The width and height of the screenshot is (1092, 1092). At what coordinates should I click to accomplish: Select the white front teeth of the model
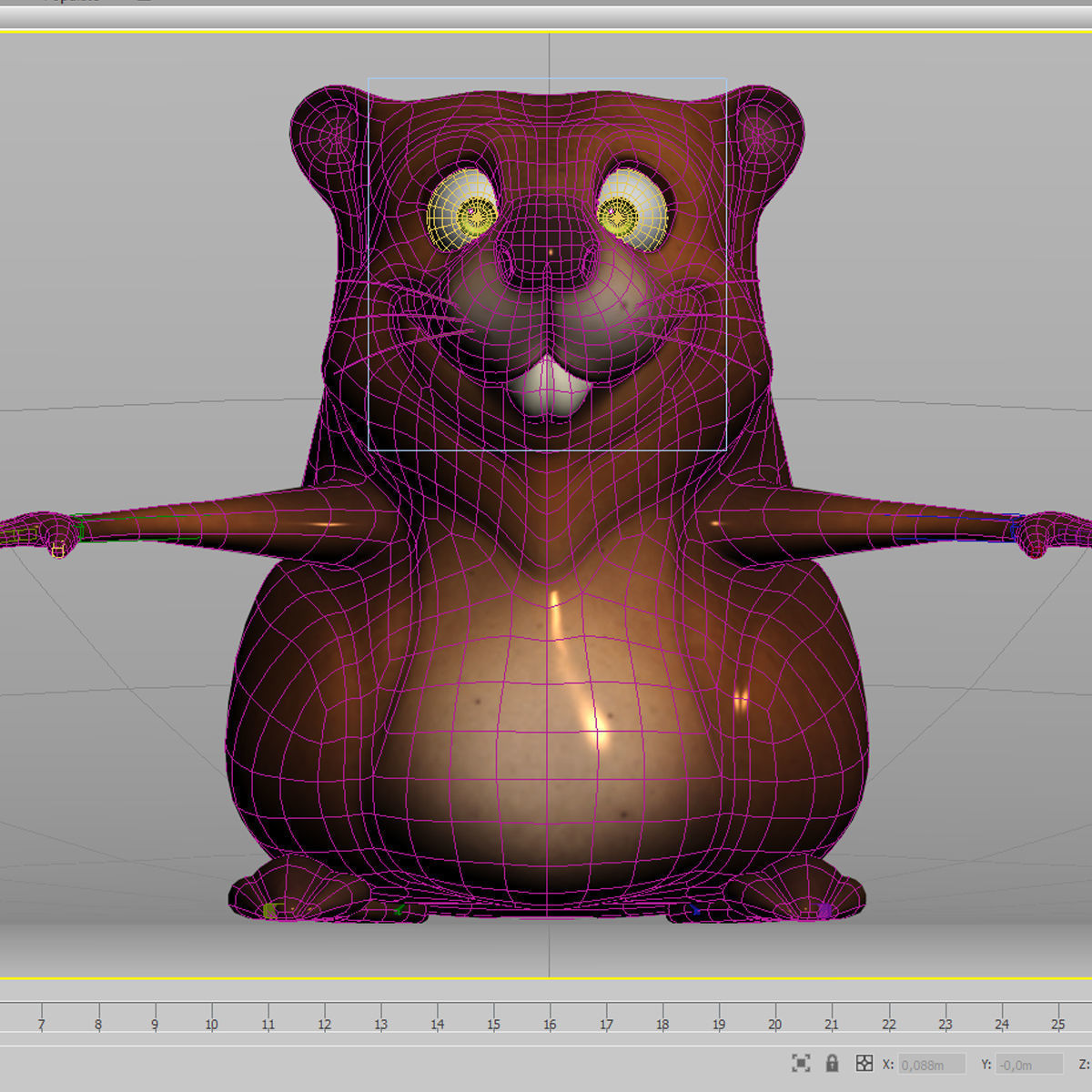coord(550,388)
